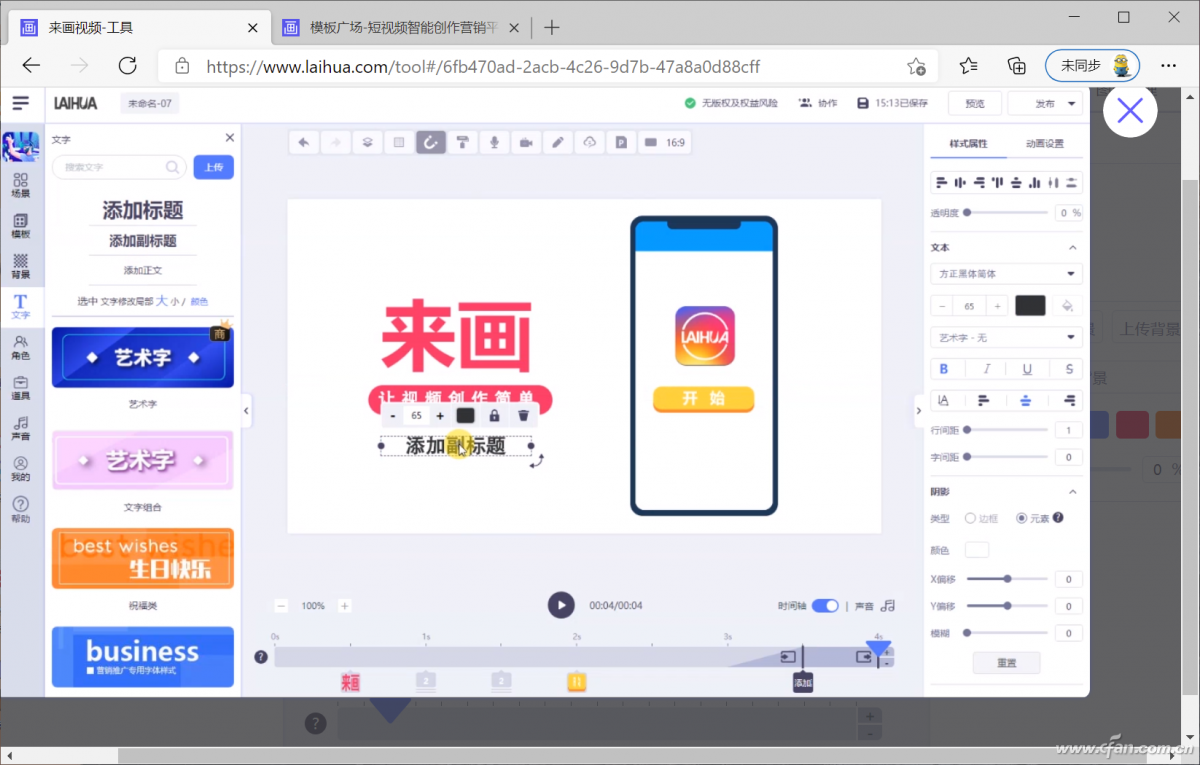This screenshot has width=1200, height=765.
Task: Click the browser refresh button
Action: (x=127, y=66)
